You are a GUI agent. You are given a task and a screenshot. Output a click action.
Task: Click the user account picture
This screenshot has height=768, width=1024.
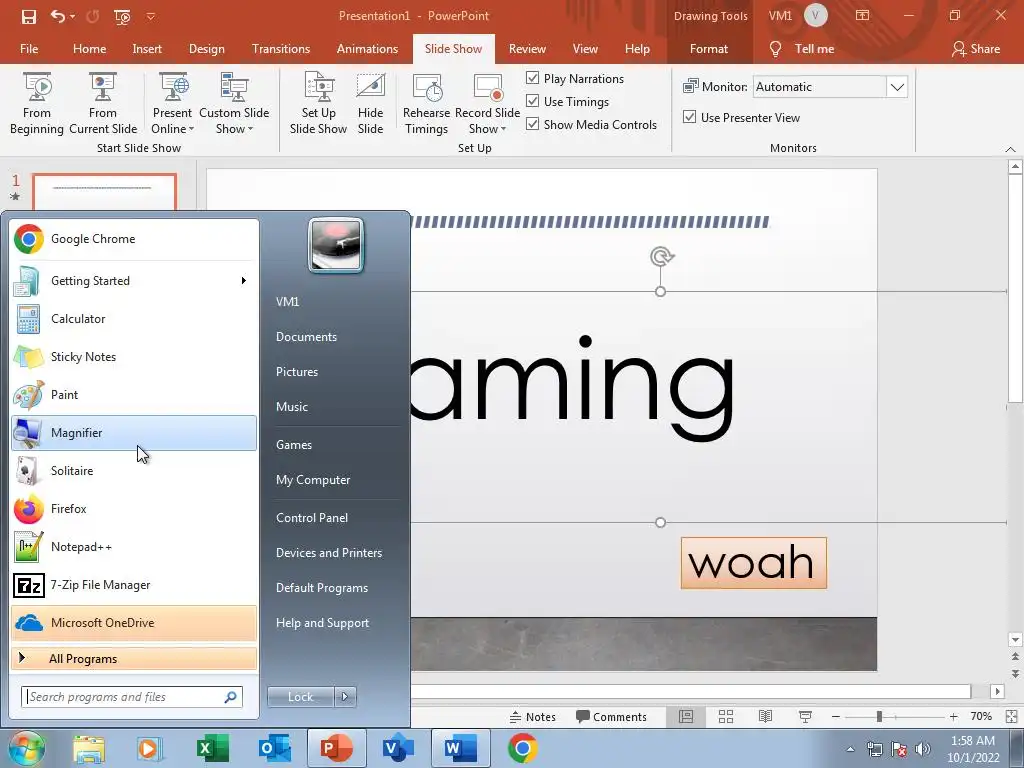(x=336, y=245)
